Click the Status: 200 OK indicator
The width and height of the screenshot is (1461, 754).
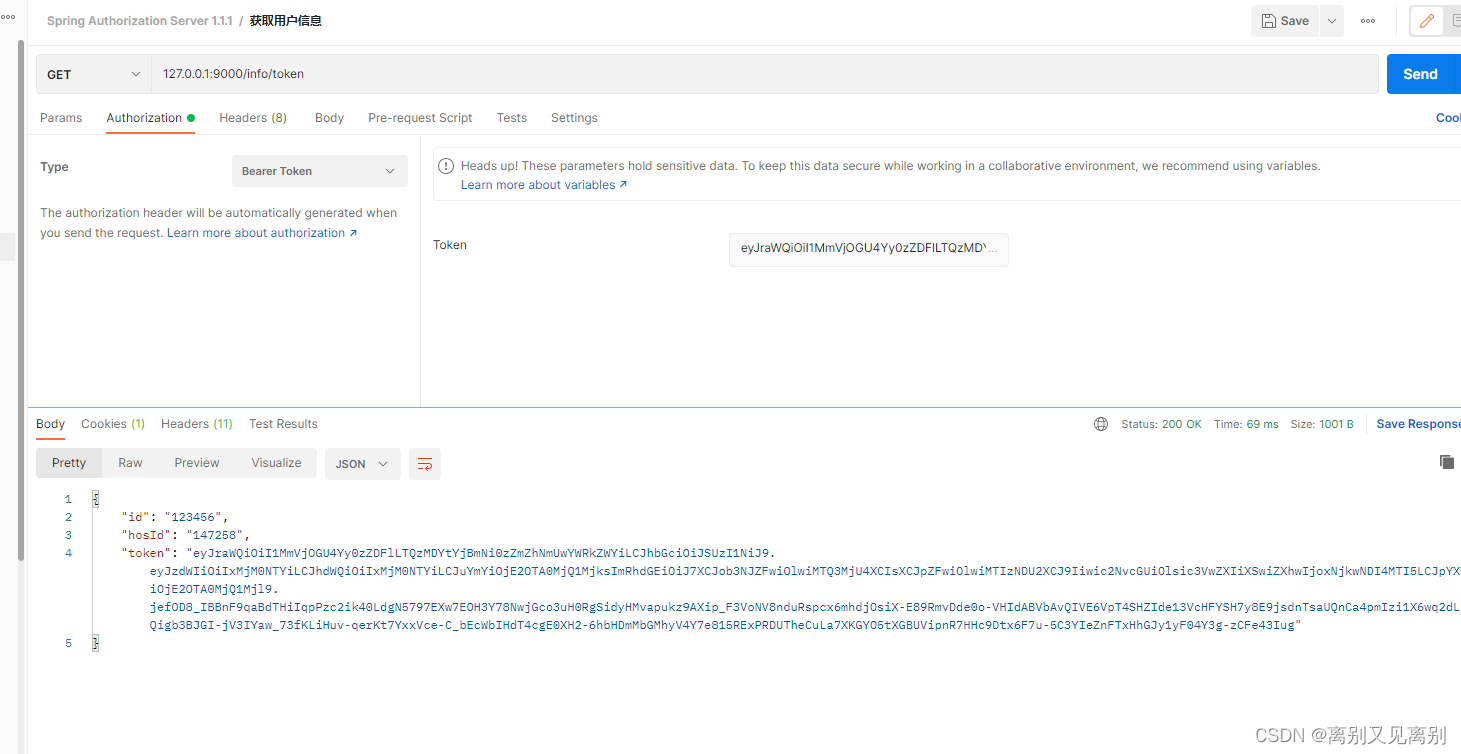(1161, 424)
